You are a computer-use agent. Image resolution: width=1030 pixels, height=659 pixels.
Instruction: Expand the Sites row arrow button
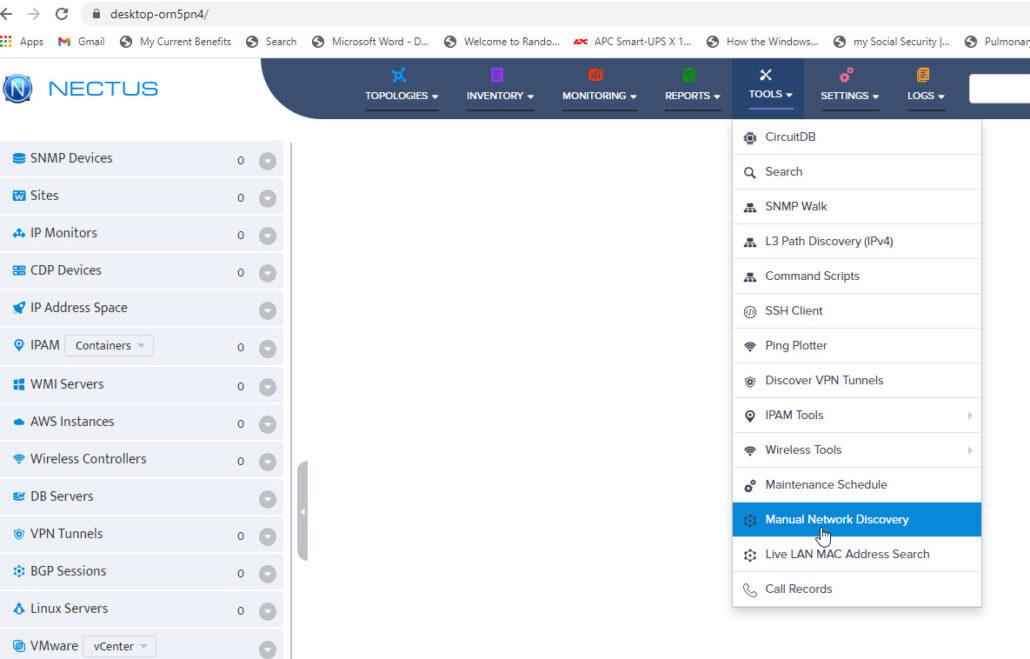(x=267, y=198)
